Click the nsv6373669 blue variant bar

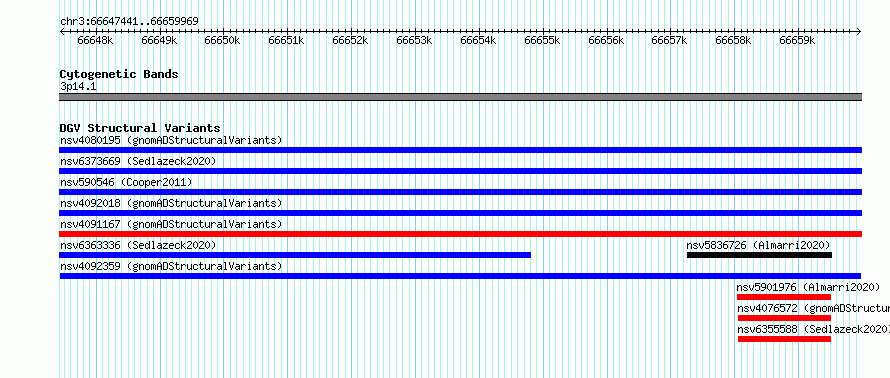click(x=460, y=171)
